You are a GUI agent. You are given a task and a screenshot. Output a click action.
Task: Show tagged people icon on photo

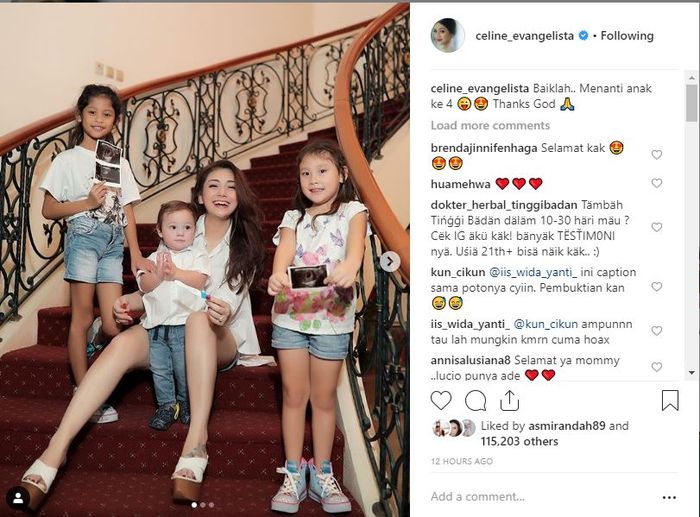18,498
